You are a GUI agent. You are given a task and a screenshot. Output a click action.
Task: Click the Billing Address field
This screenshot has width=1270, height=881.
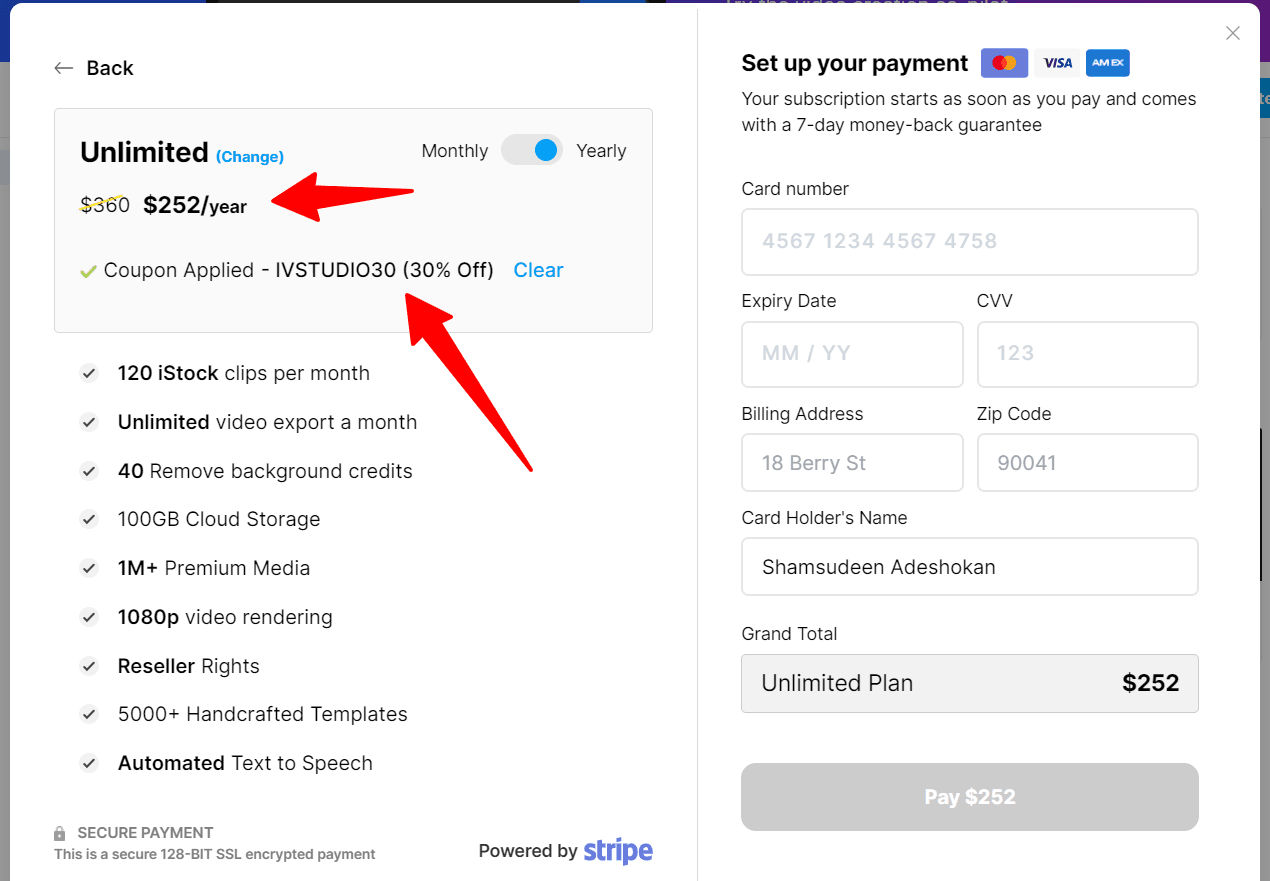point(851,462)
